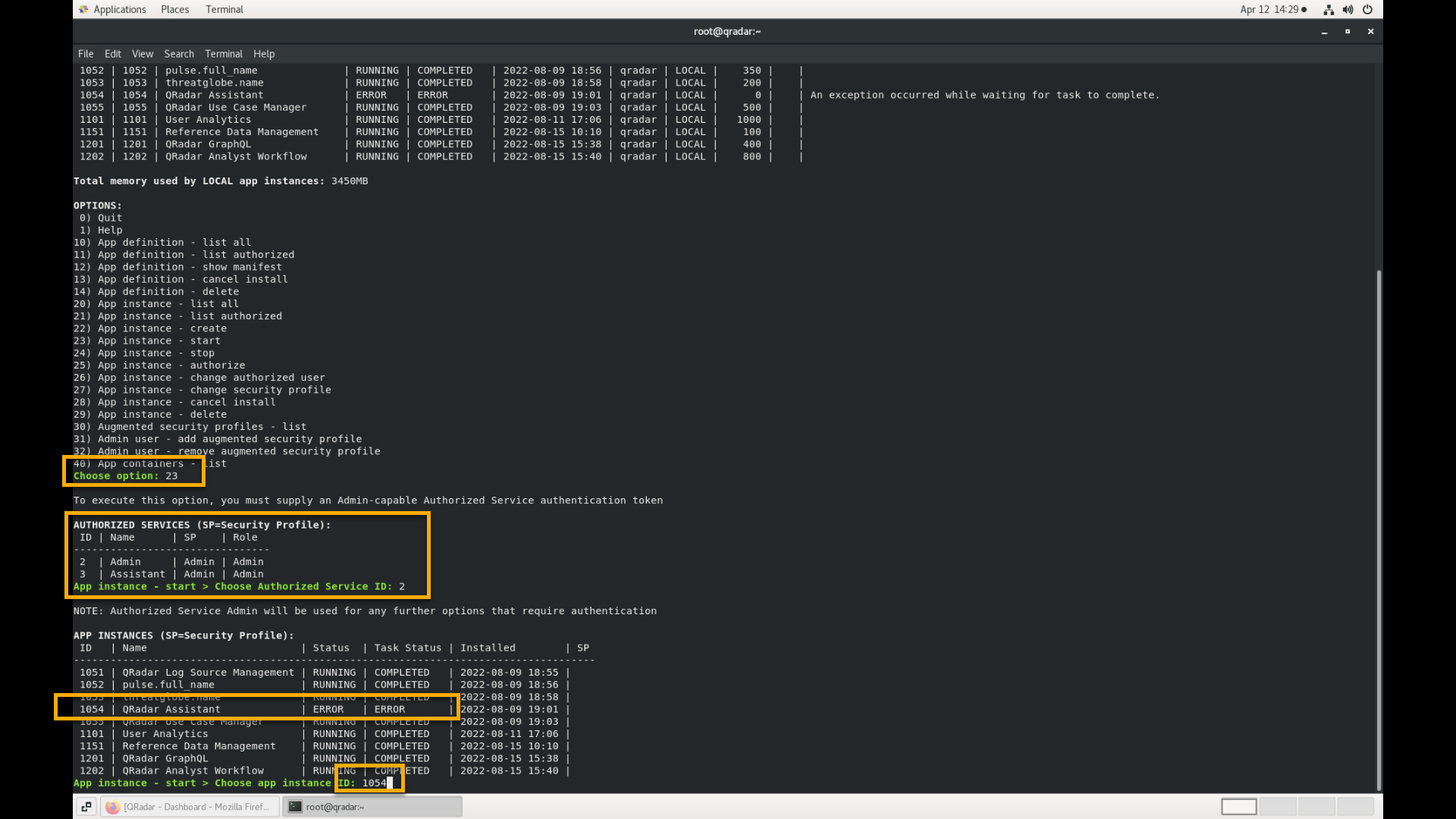Viewport: 1456px width, 819px height.
Task: Click the volume speaker icon
Action: tap(1348, 10)
